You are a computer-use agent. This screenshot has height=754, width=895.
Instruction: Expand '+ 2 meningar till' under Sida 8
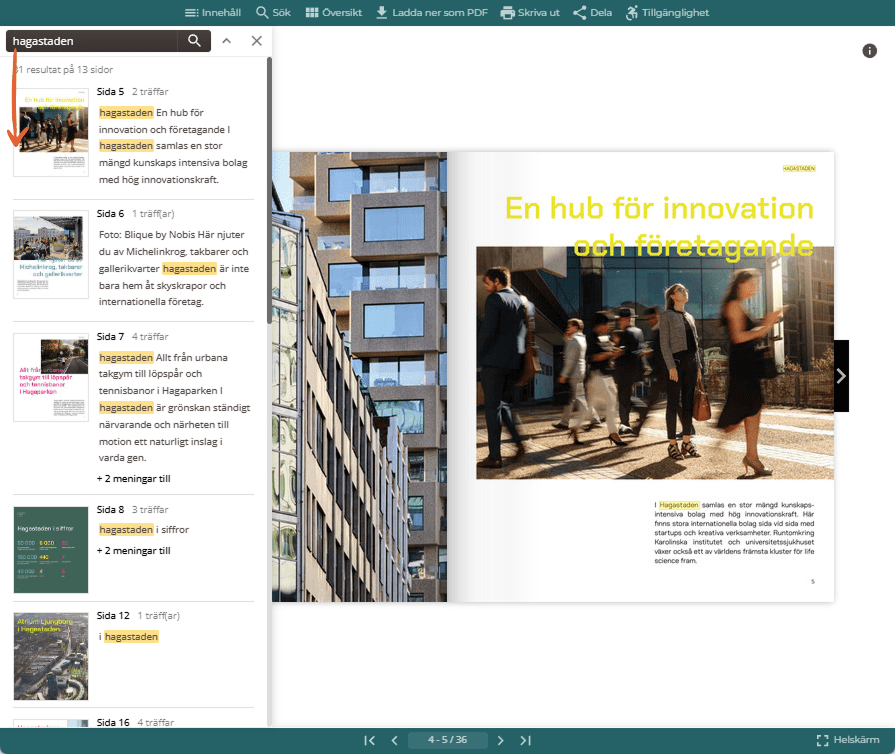coord(134,551)
